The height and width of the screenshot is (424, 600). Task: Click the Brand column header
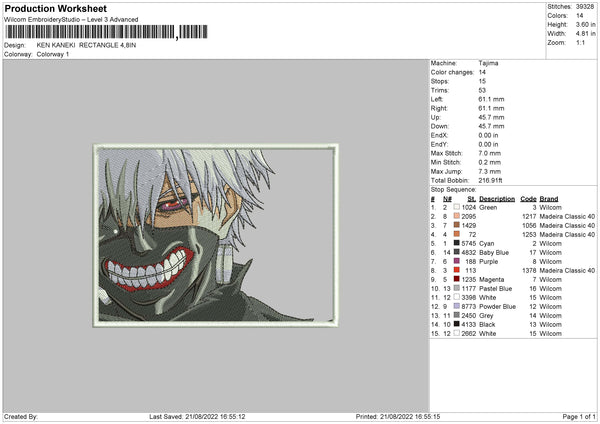click(x=549, y=199)
